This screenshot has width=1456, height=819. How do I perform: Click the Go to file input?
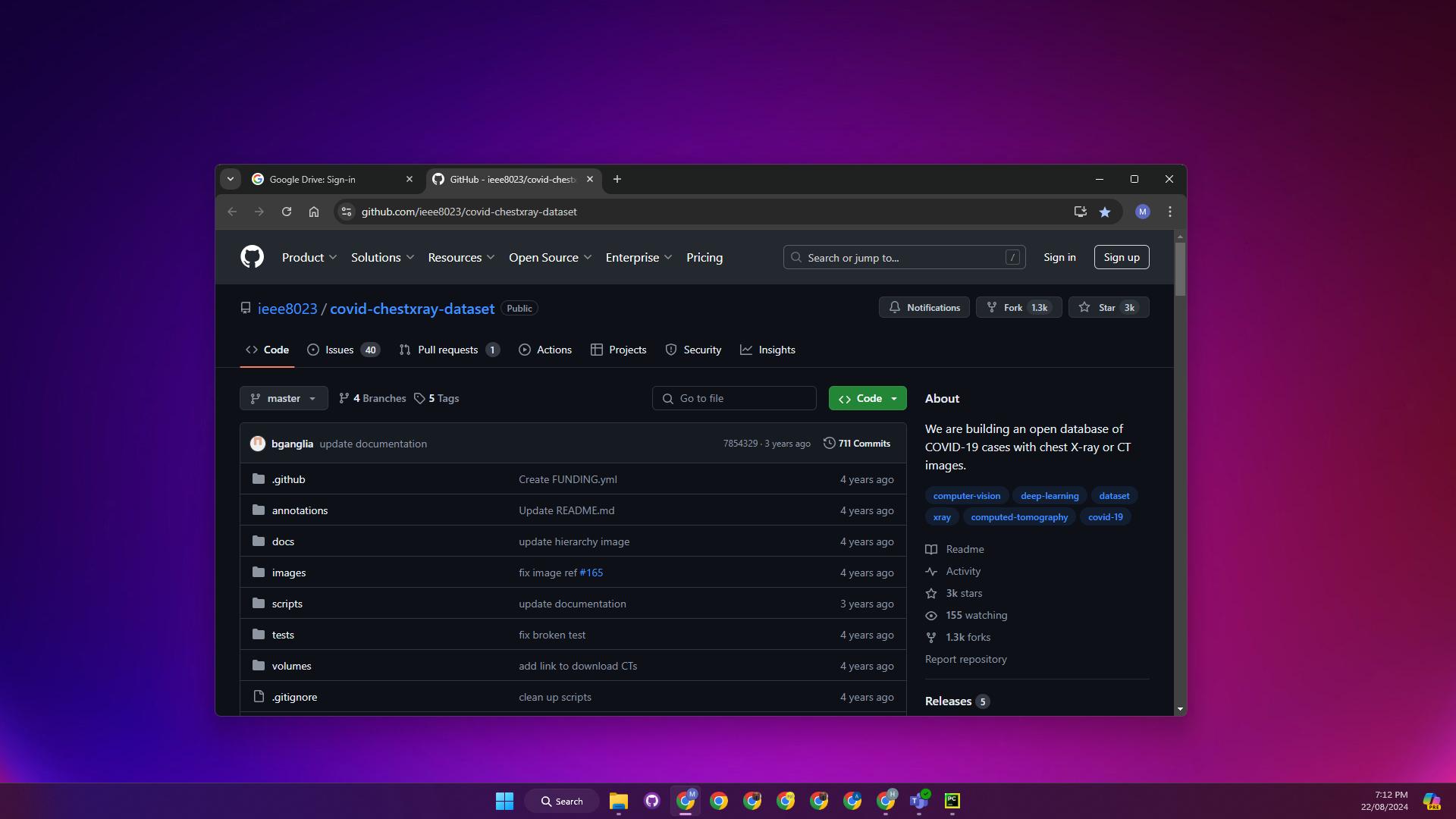tap(734, 398)
